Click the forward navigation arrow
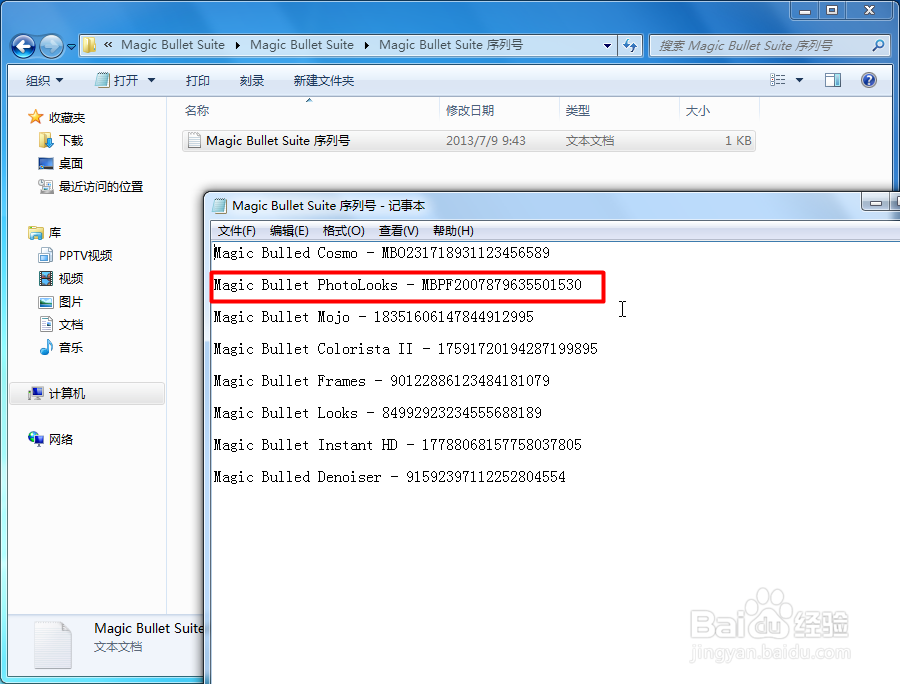This screenshot has height=684, width=900. [50, 46]
